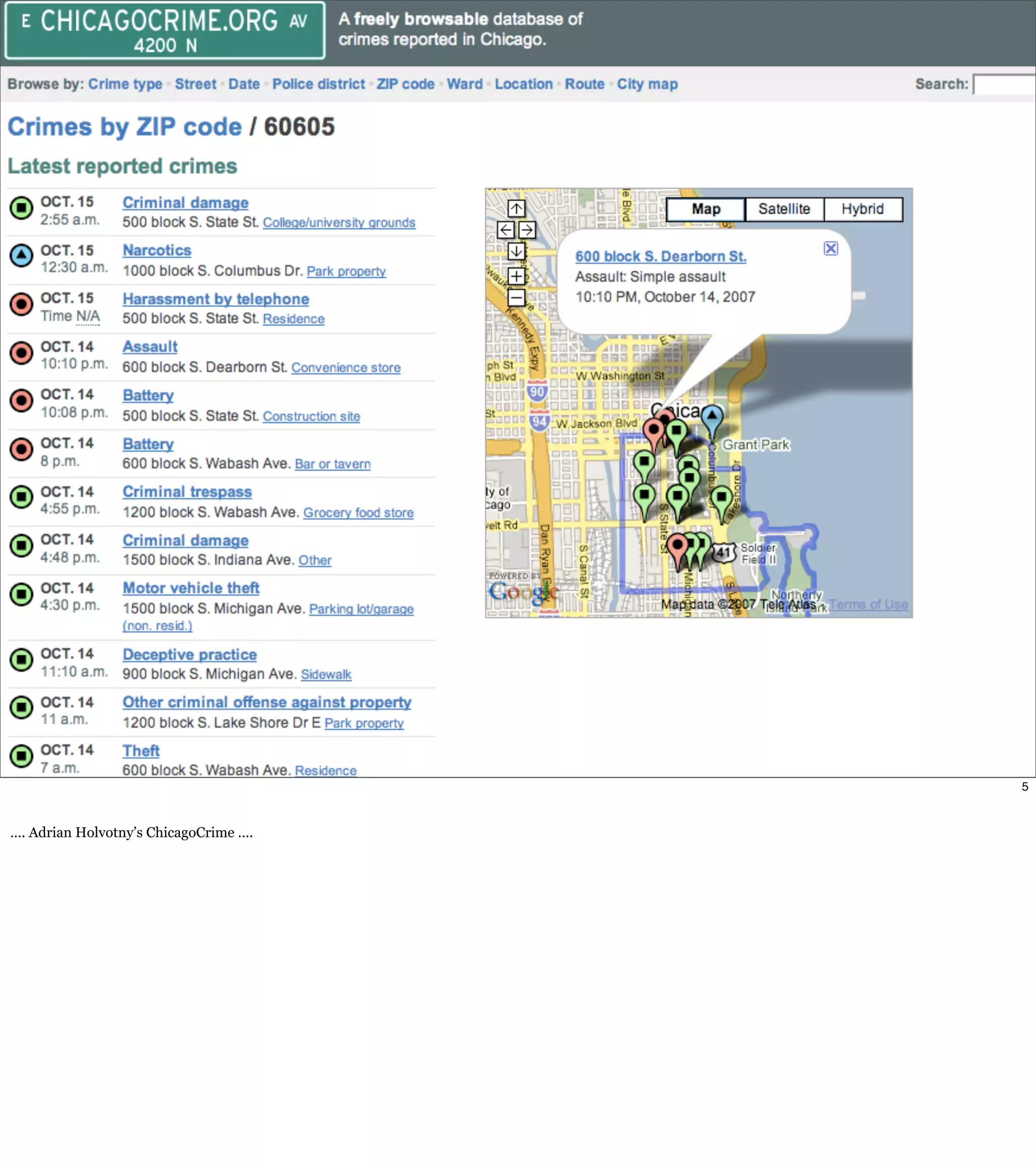Browse by Crime type

[125, 84]
